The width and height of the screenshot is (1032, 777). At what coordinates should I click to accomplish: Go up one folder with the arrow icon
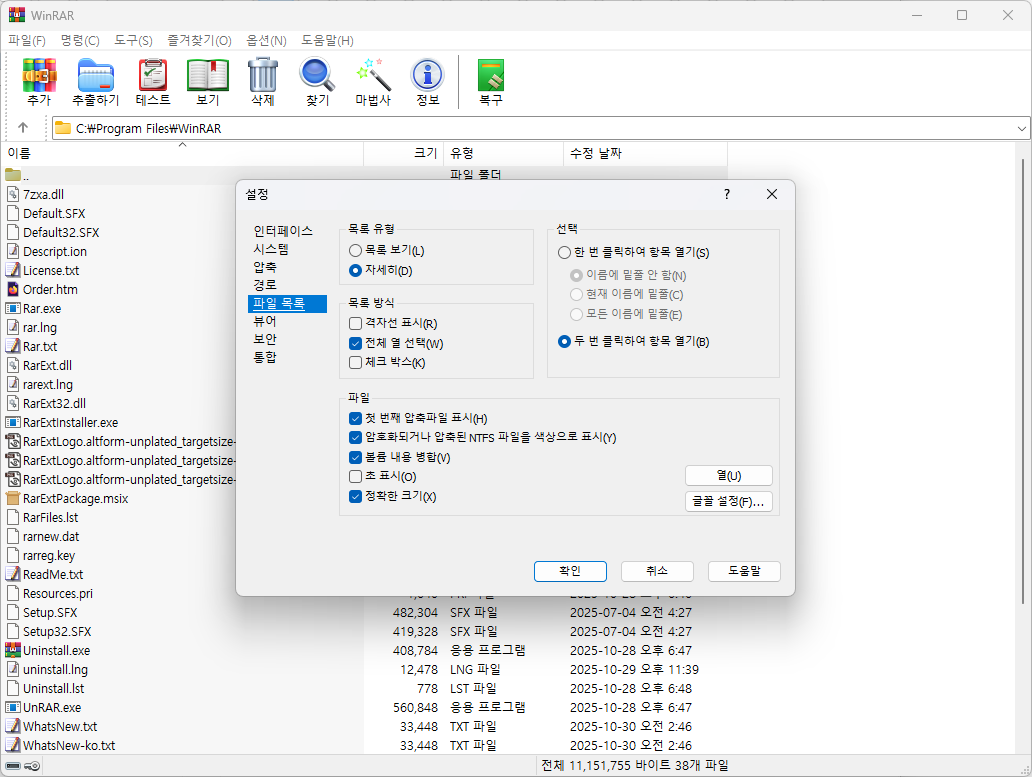click(23, 128)
